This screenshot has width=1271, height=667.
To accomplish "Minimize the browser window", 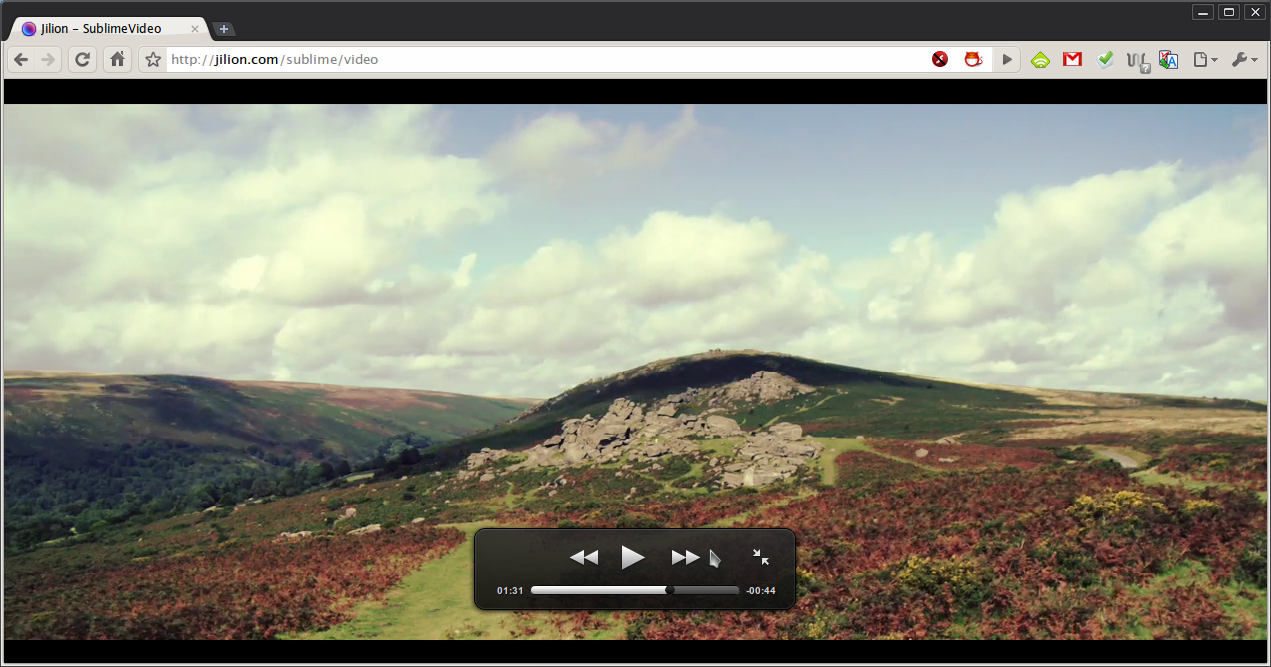I will [x=1204, y=12].
